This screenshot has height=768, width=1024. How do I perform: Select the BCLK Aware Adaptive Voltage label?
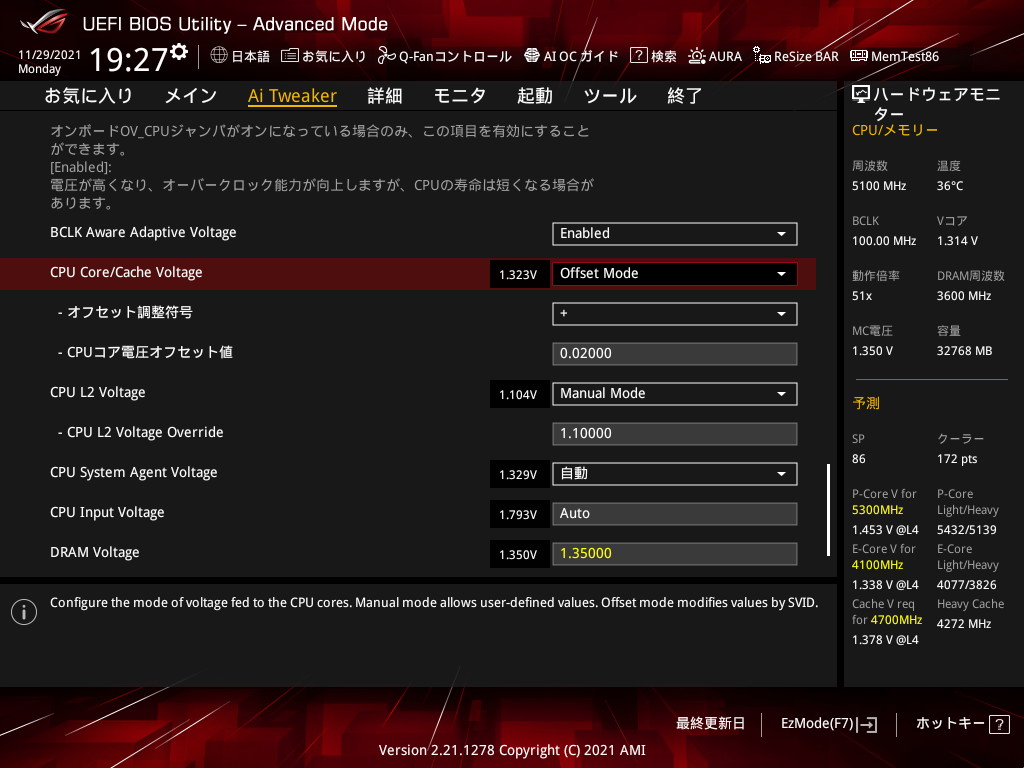click(x=143, y=232)
